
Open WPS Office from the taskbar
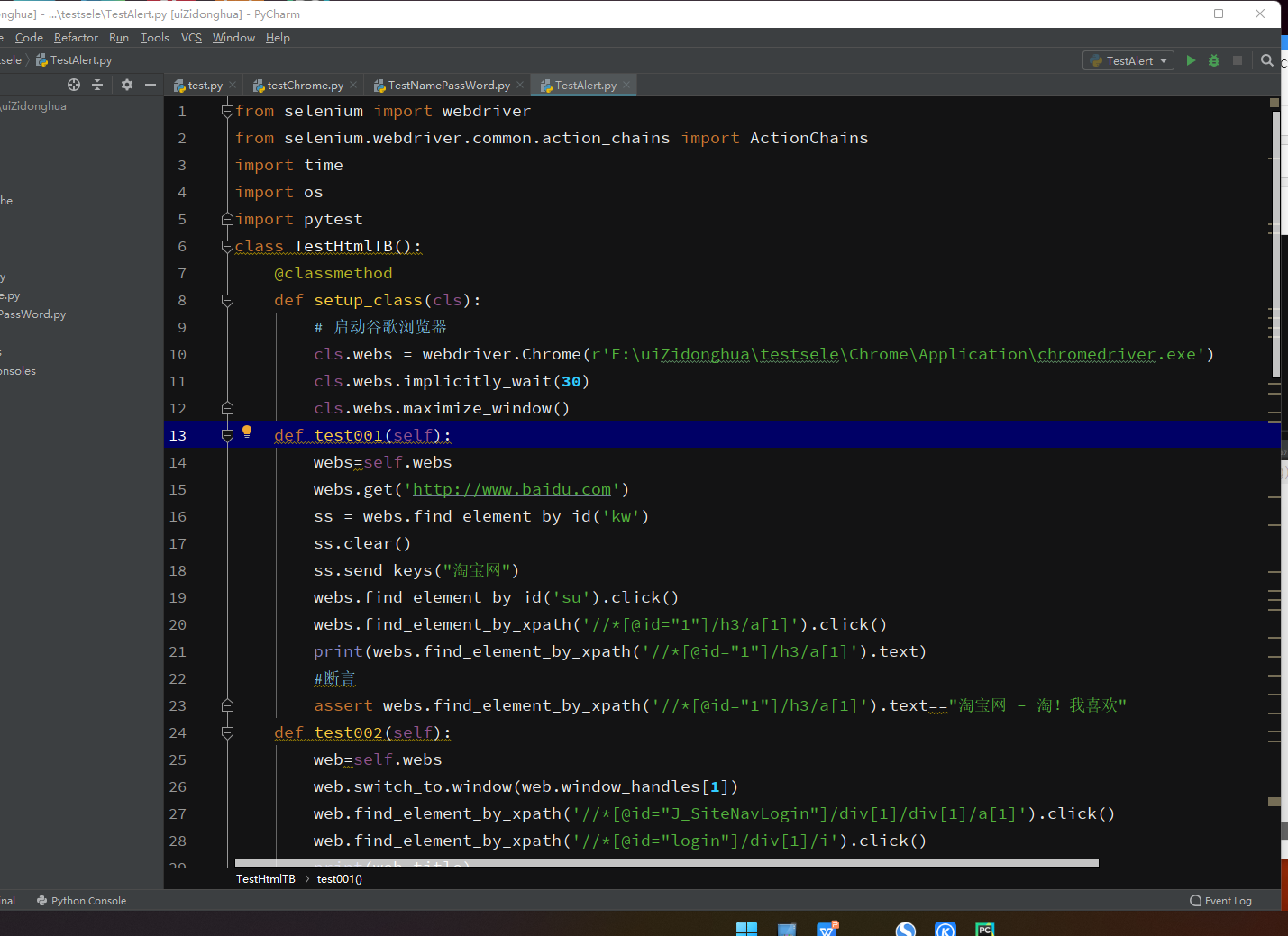tap(827, 929)
